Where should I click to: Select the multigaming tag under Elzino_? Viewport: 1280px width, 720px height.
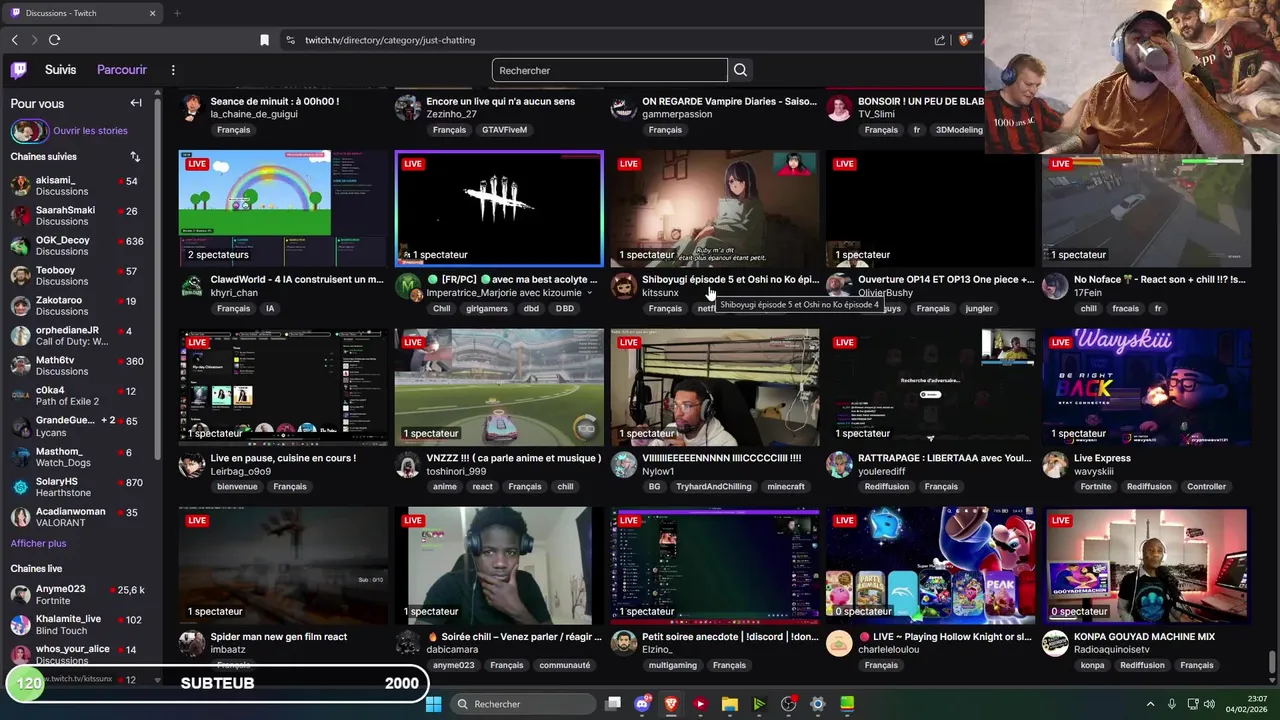pos(672,665)
